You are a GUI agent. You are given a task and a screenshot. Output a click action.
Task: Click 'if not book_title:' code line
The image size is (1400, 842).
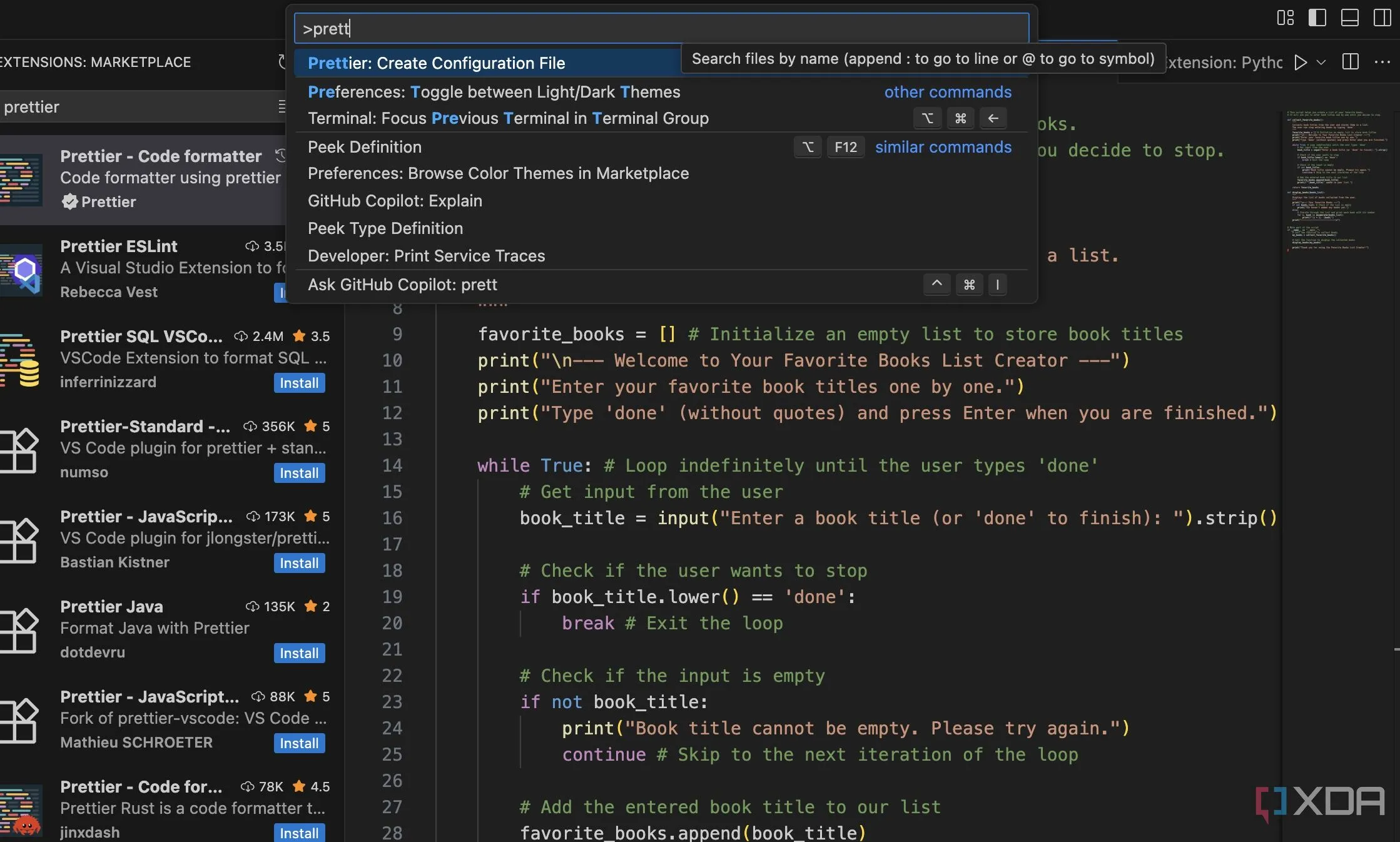(x=614, y=702)
